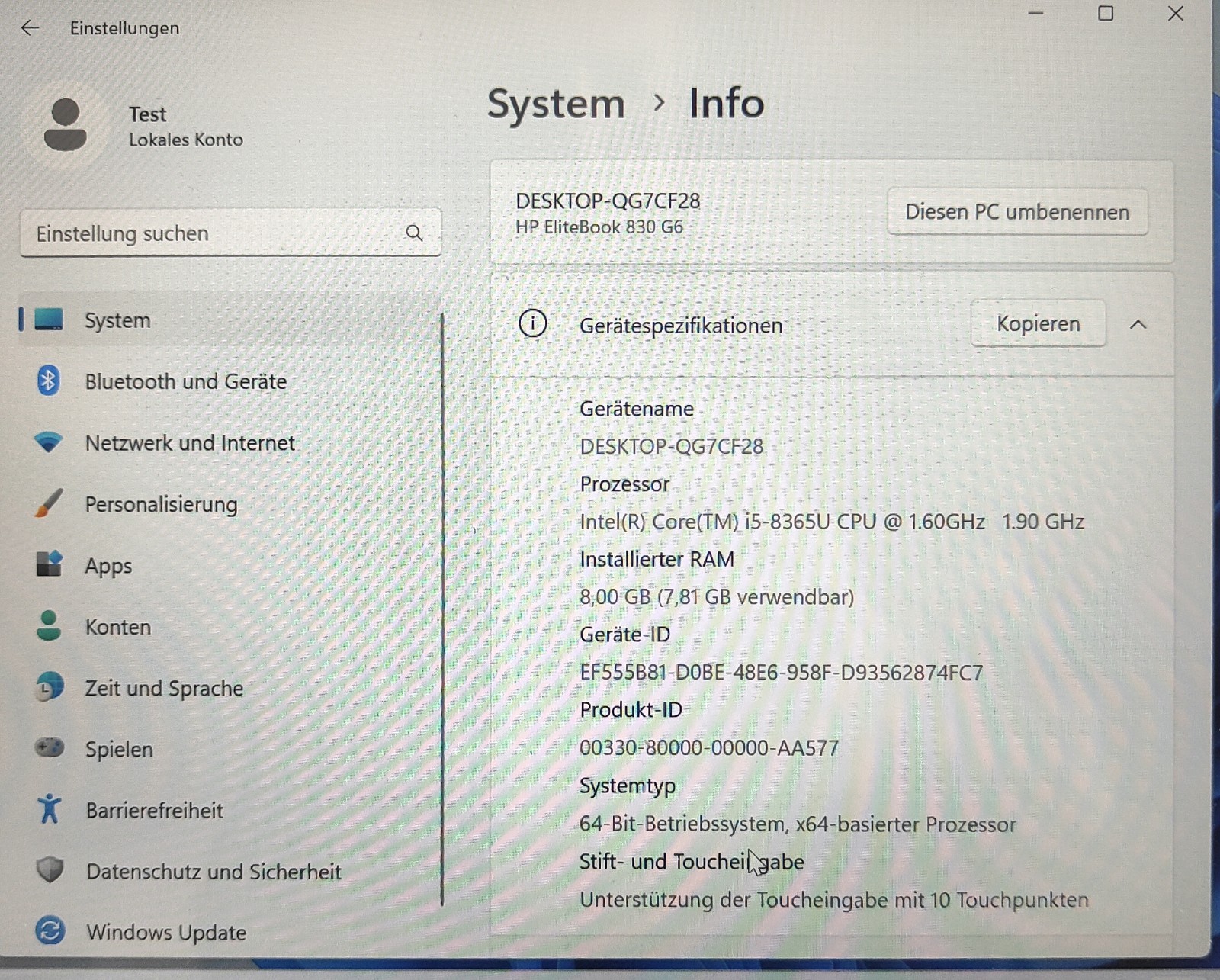
Task: Open Konten settings
Action: 230,626
